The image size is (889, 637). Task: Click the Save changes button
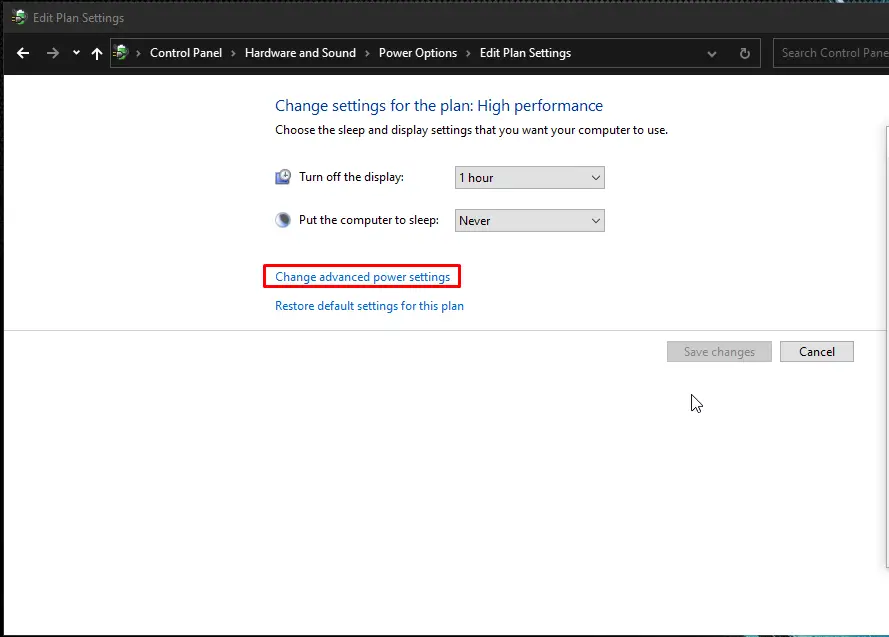coord(719,351)
